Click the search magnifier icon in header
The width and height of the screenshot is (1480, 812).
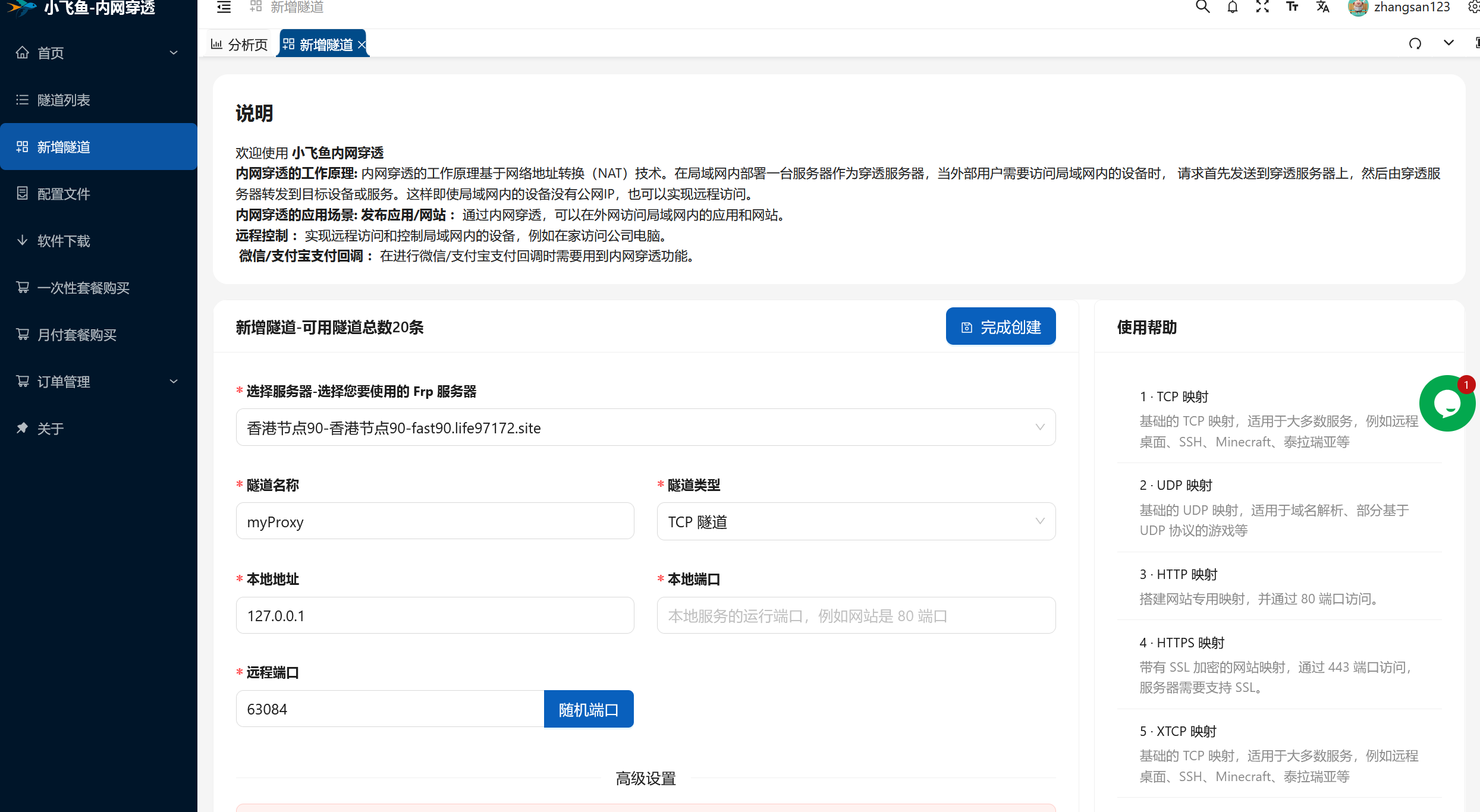point(1202,7)
